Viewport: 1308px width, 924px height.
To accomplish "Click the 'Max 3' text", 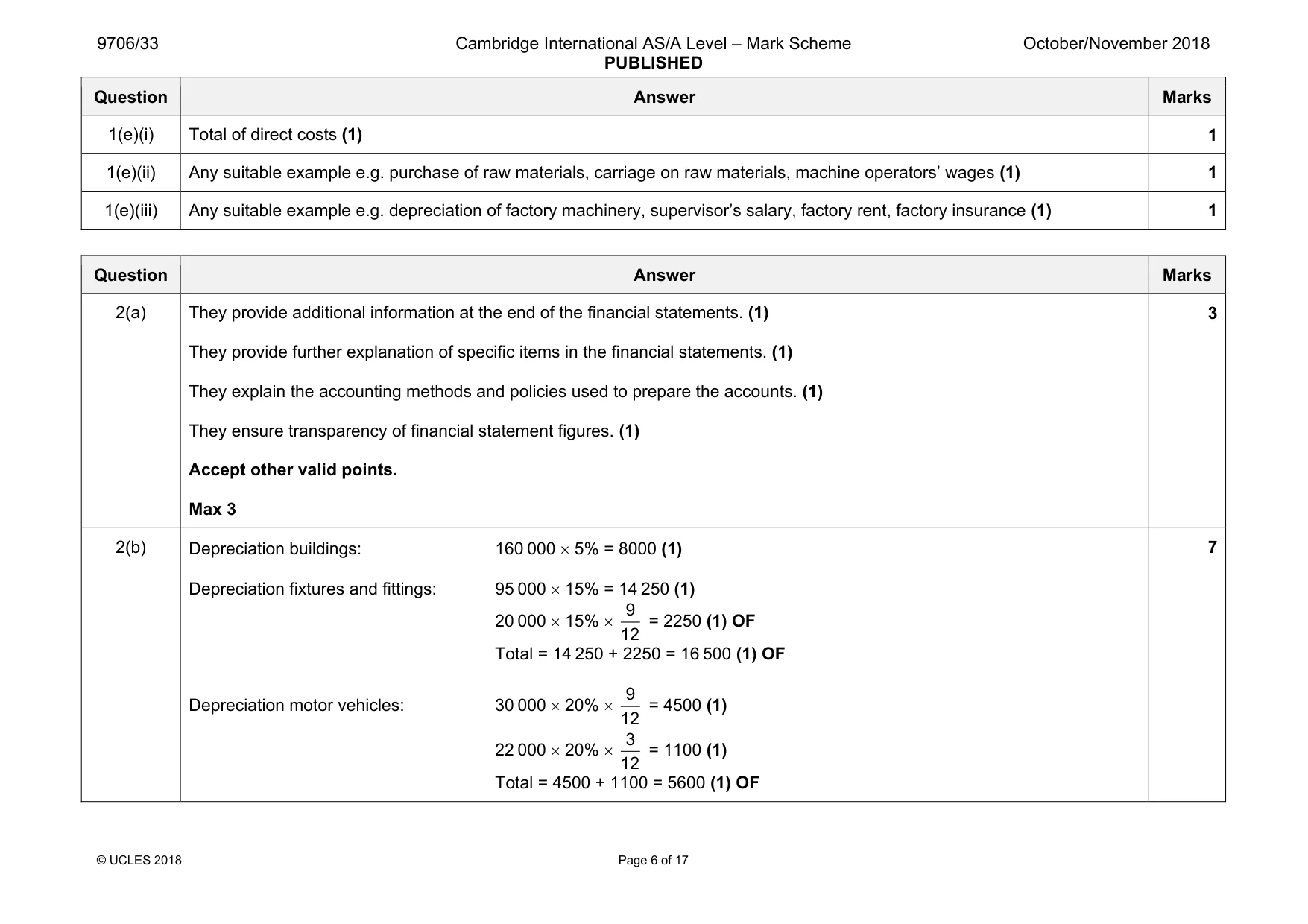I will tap(212, 510).
